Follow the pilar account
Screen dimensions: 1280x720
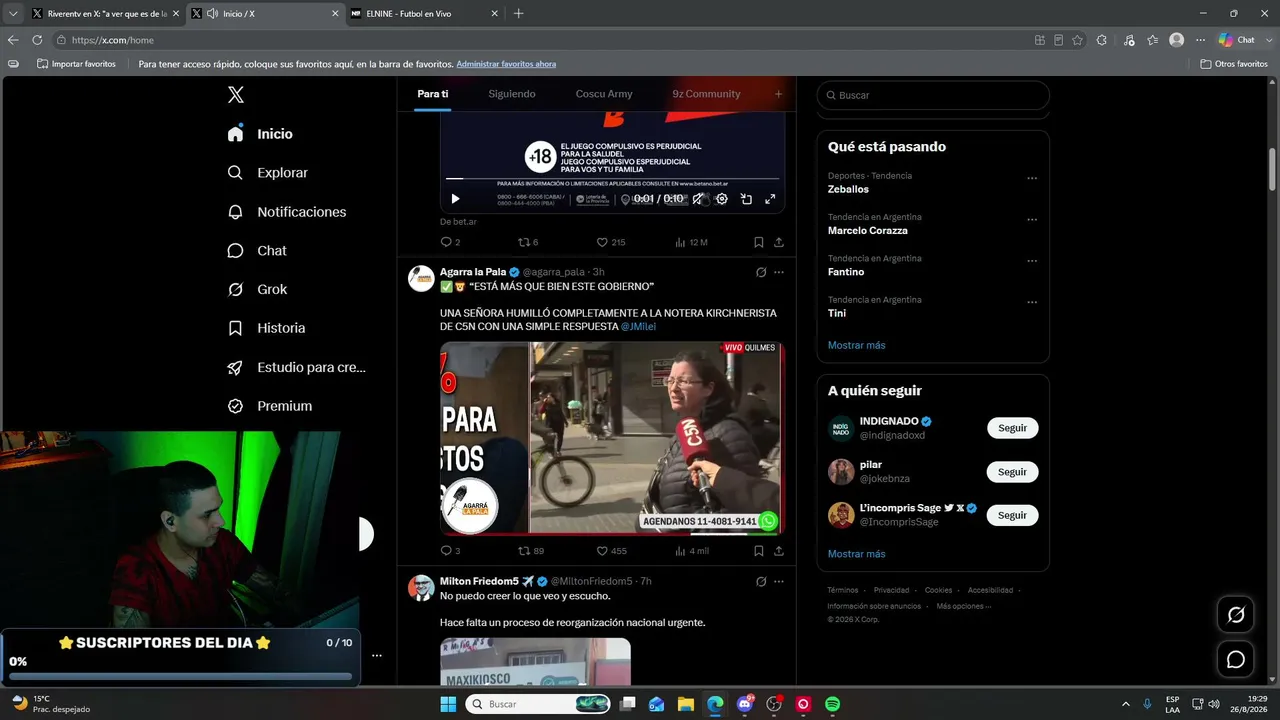(x=1012, y=472)
